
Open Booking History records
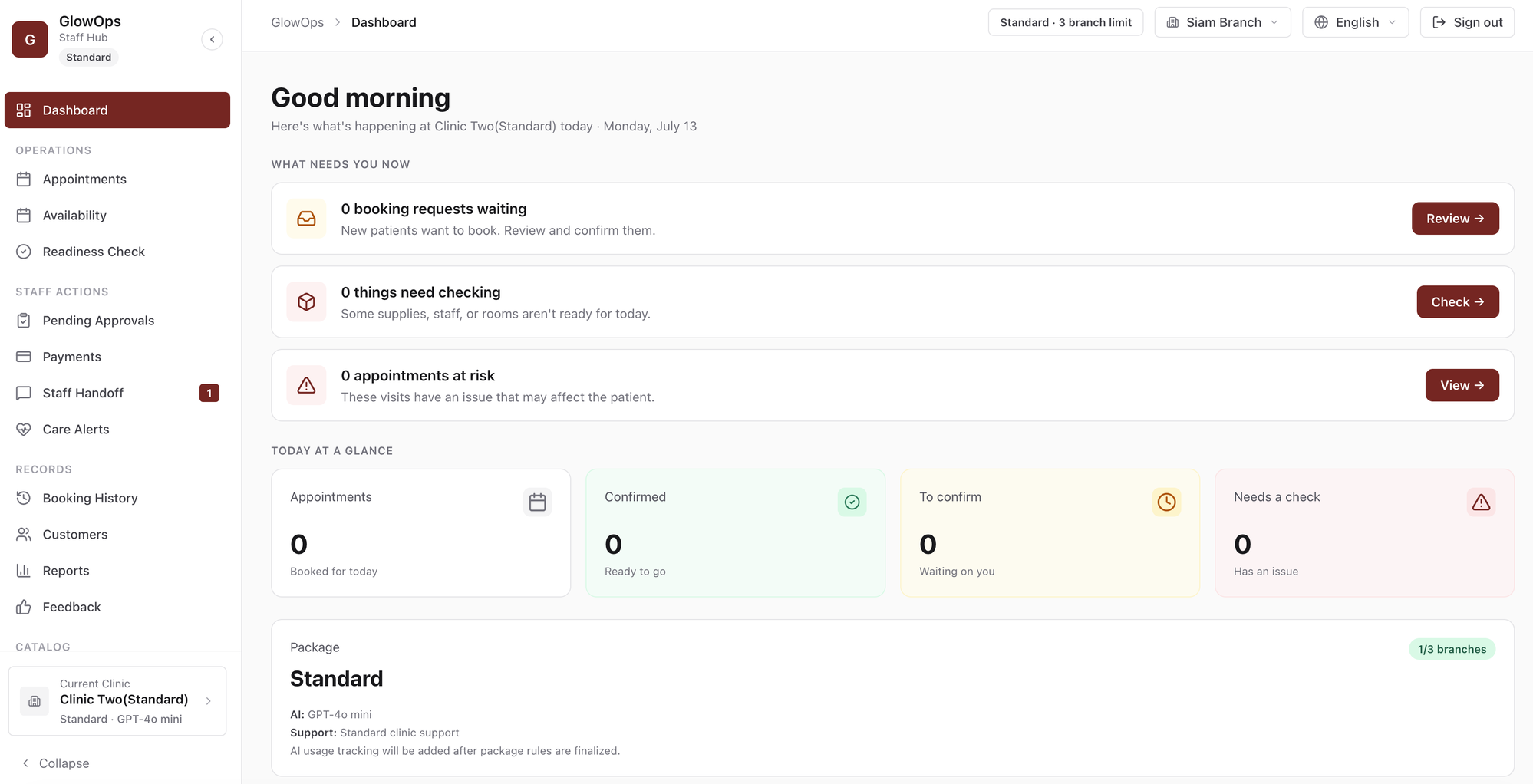pyautogui.click(x=117, y=498)
